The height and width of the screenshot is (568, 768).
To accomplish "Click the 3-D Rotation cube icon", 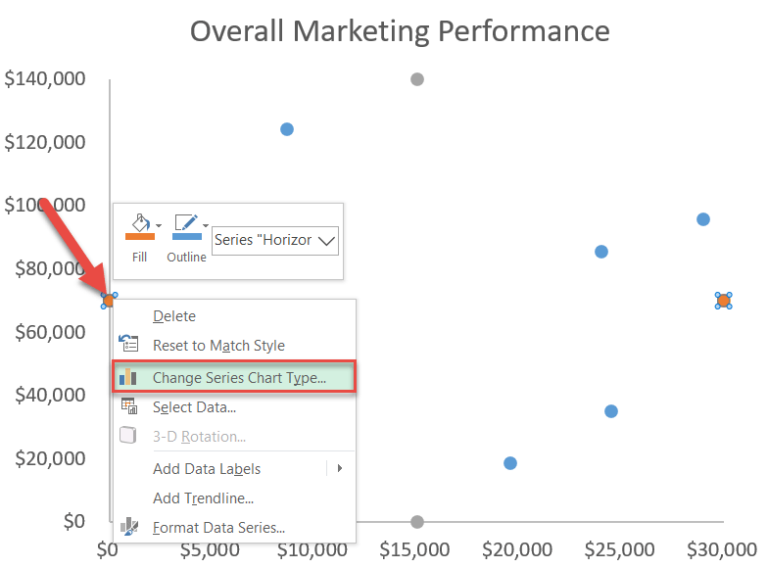I will tap(128, 435).
